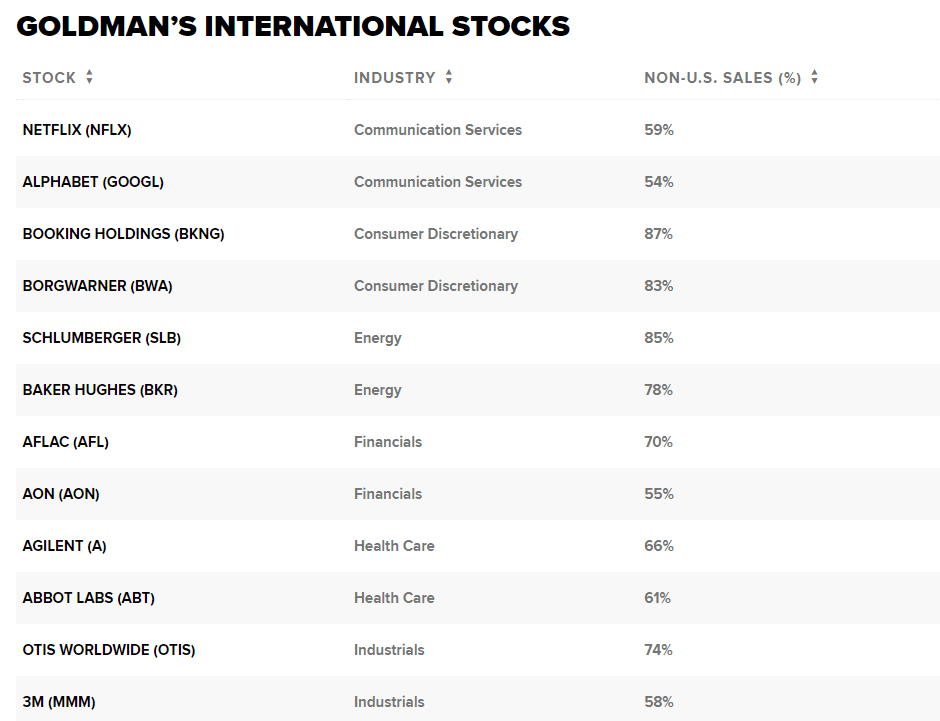Sort table by the Stock sort arrows
The width and height of the screenshot is (940, 721).
point(89,77)
